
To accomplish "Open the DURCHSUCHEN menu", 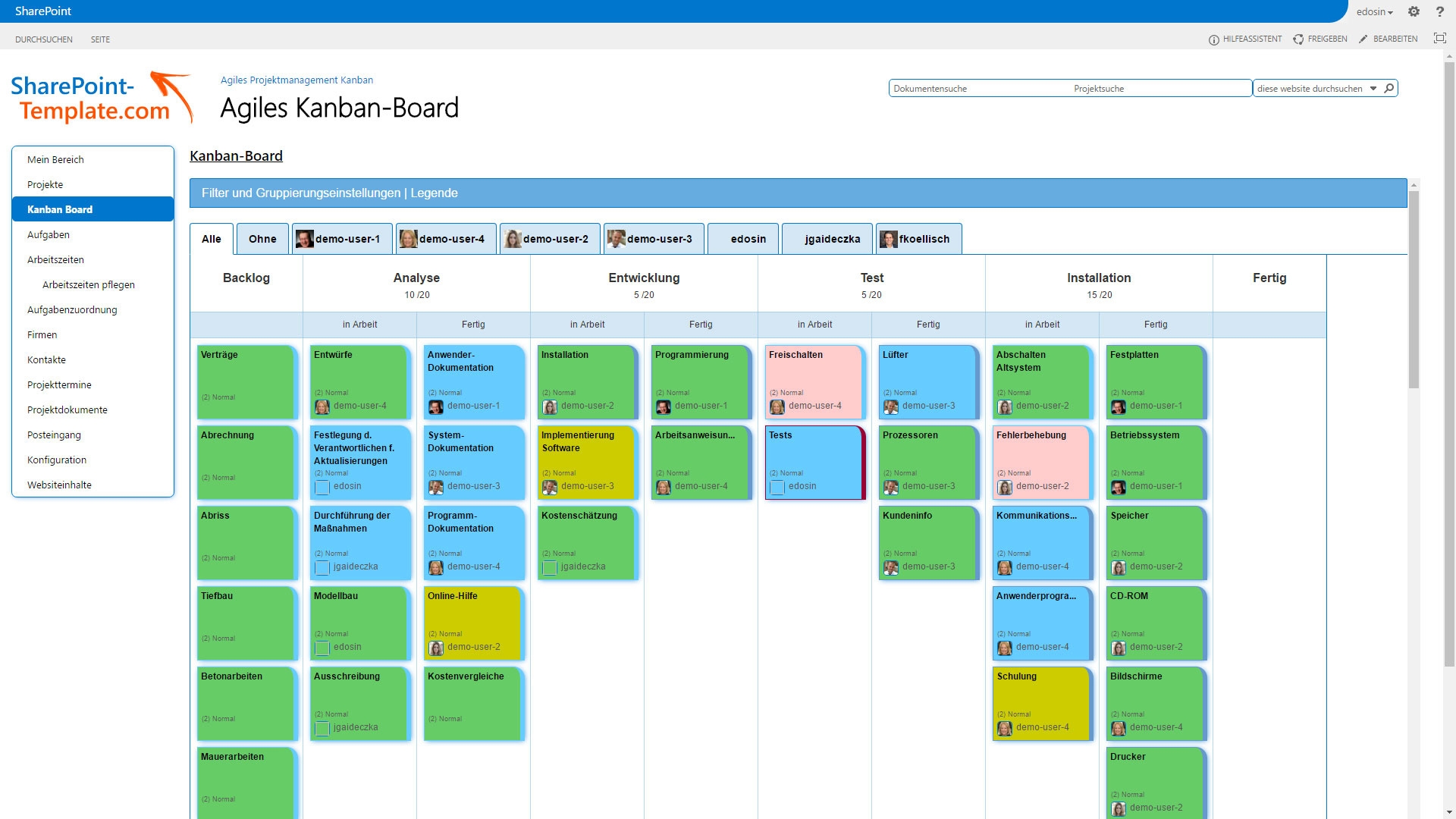I will (x=43, y=39).
